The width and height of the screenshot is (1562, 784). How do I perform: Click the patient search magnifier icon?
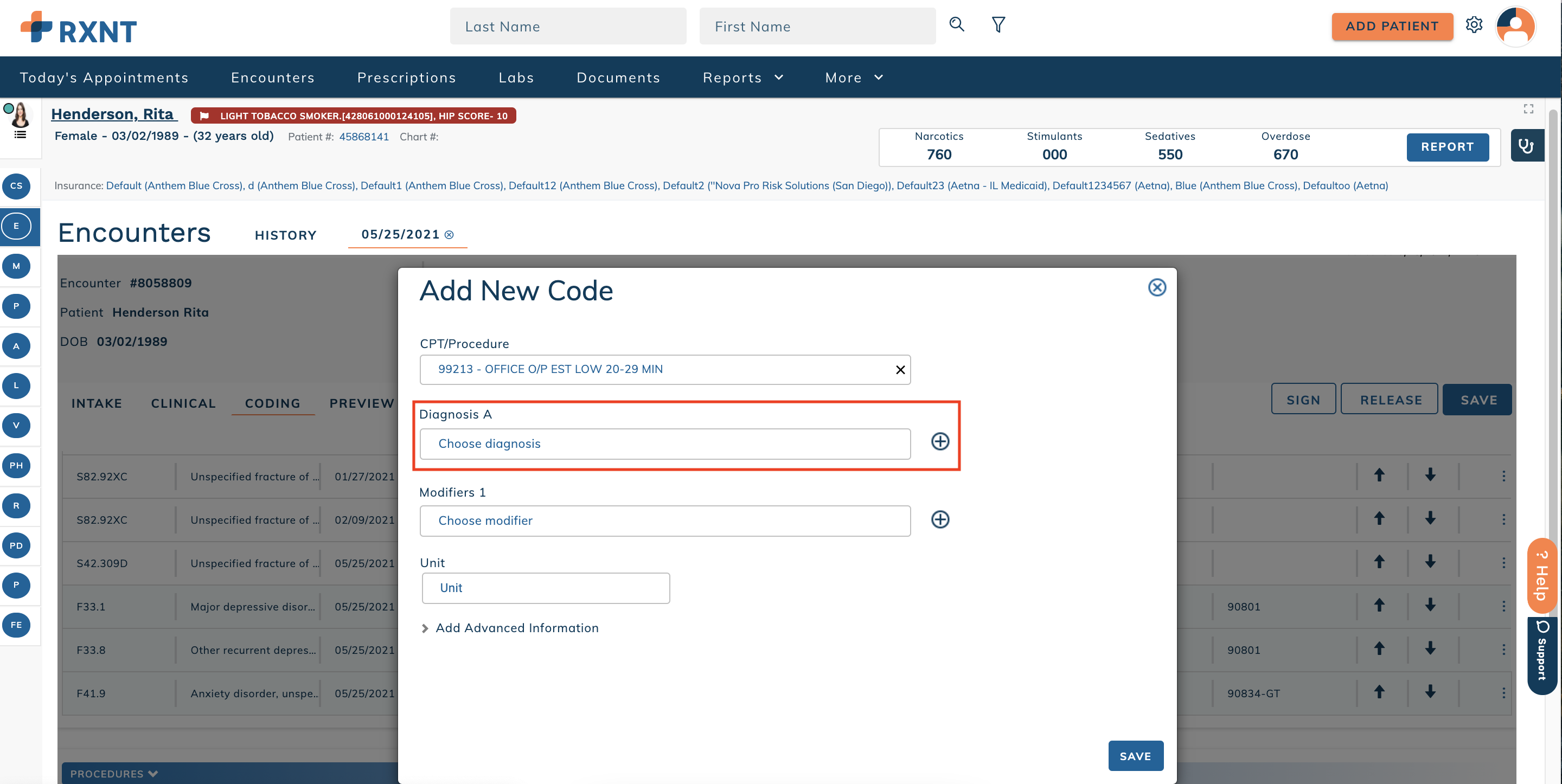pyautogui.click(x=956, y=25)
